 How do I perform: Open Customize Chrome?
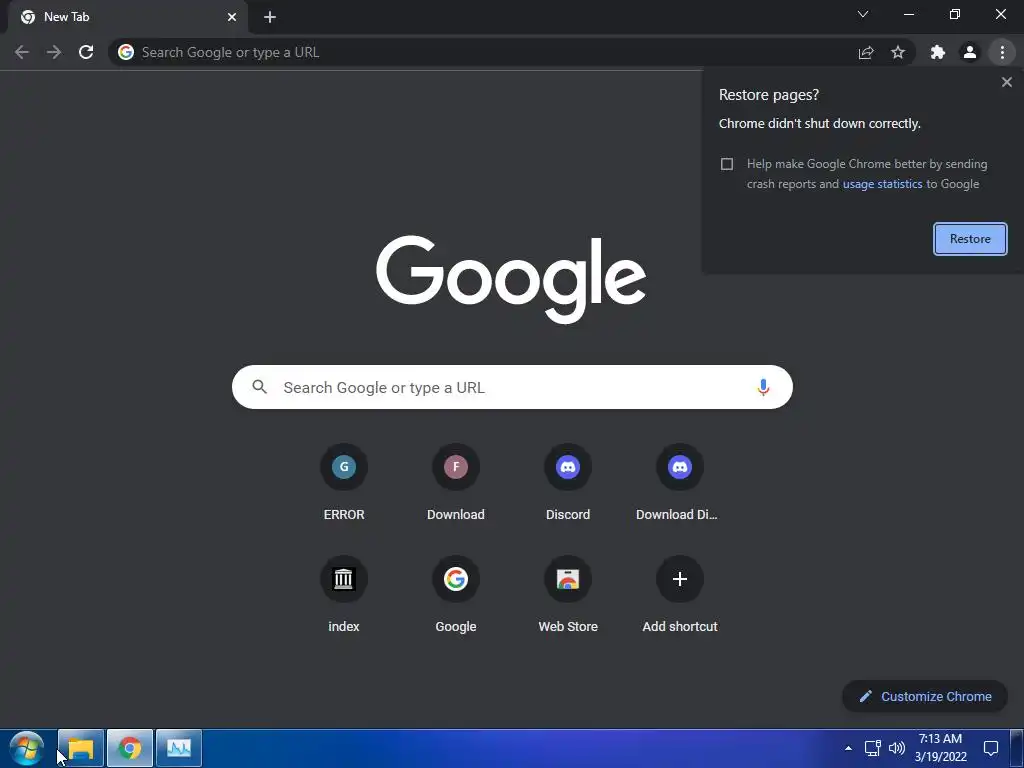[925, 696]
